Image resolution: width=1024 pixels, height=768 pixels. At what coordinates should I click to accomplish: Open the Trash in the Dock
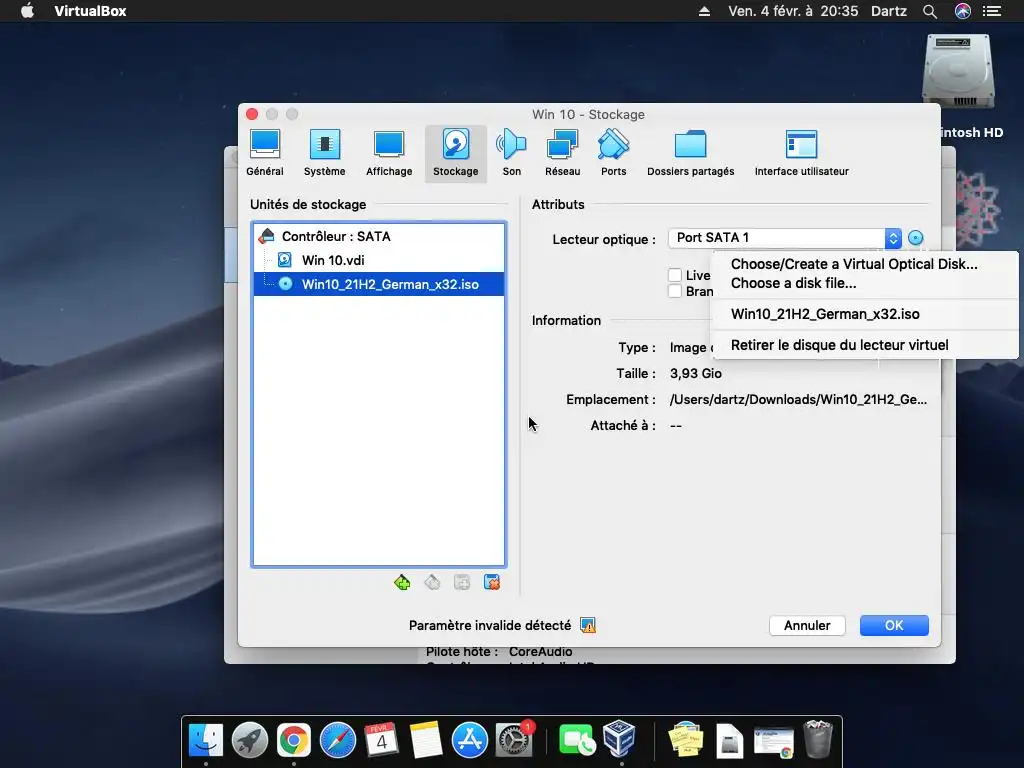pyautogui.click(x=818, y=739)
